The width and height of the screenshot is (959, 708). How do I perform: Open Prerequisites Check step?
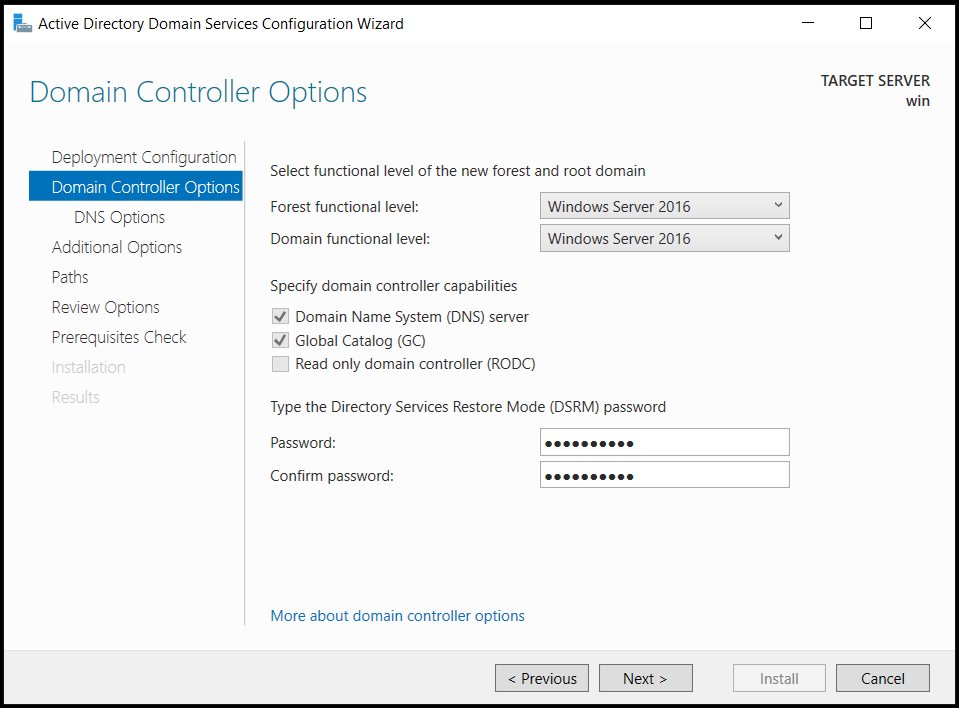pyautogui.click(x=119, y=337)
